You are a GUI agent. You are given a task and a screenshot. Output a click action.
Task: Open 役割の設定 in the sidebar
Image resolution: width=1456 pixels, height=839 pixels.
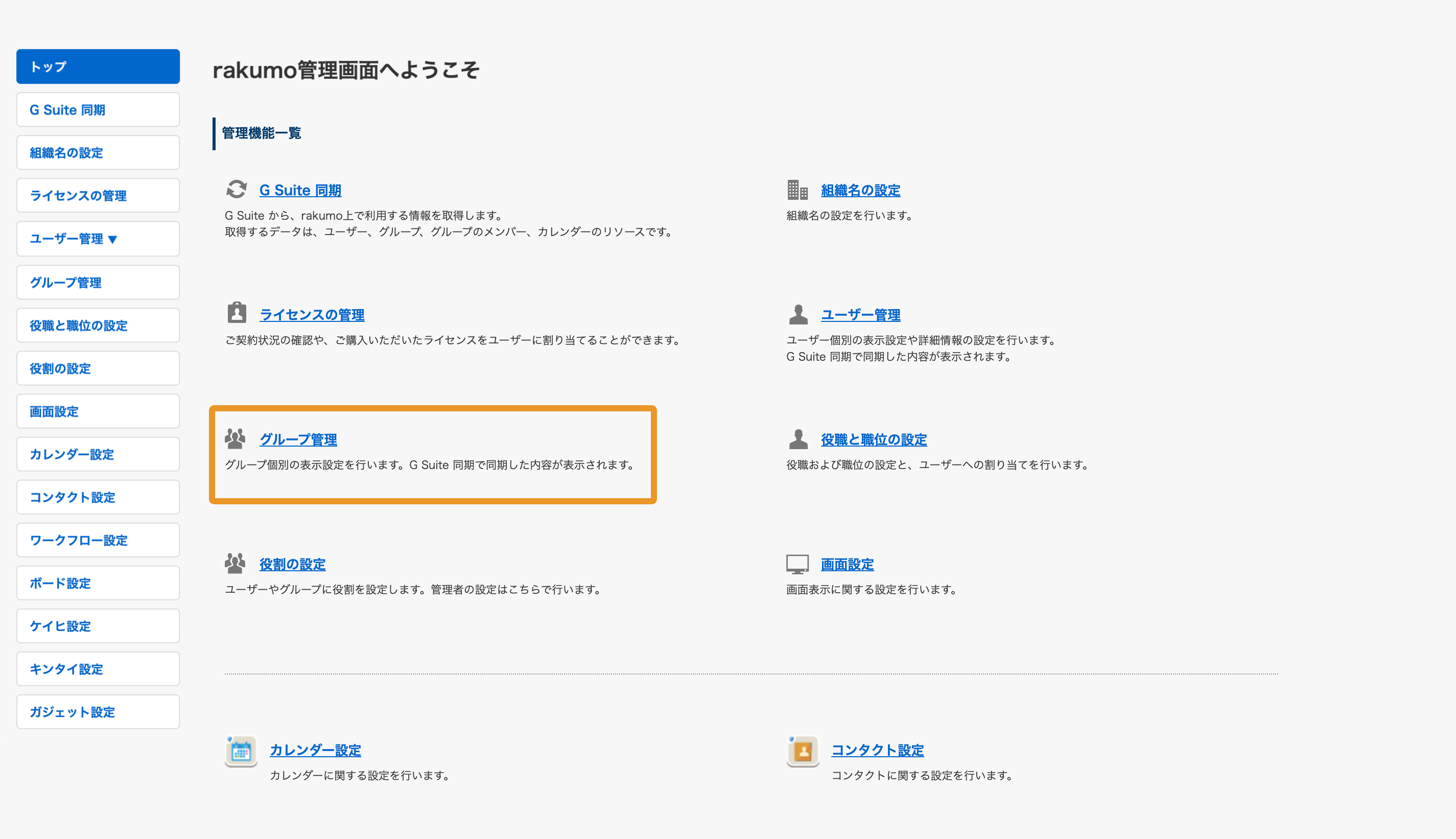coord(98,368)
